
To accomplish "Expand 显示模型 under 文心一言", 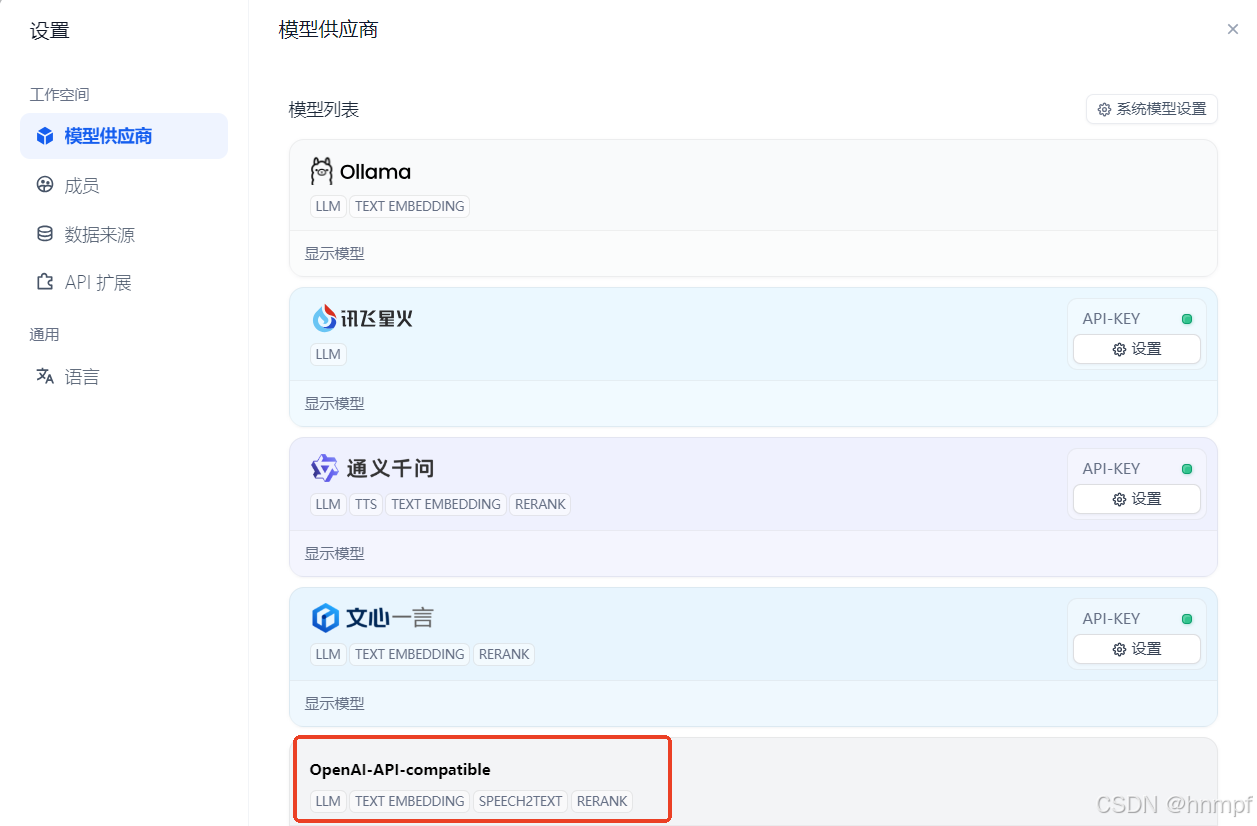I will point(334,704).
